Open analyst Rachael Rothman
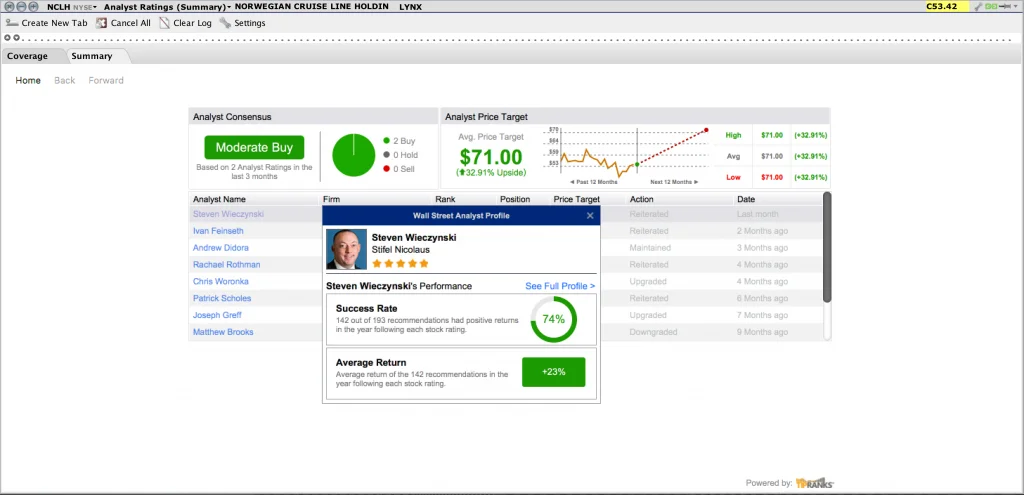 pos(227,264)
